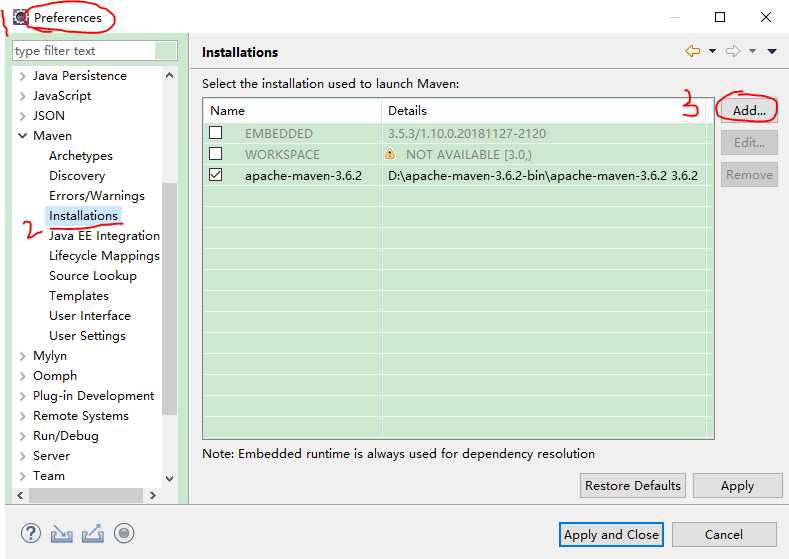Select the apache-maven-3.6.2 name cell
This screenshot has width=789, height=559.
pyautogui.click(x=303, y=176)
